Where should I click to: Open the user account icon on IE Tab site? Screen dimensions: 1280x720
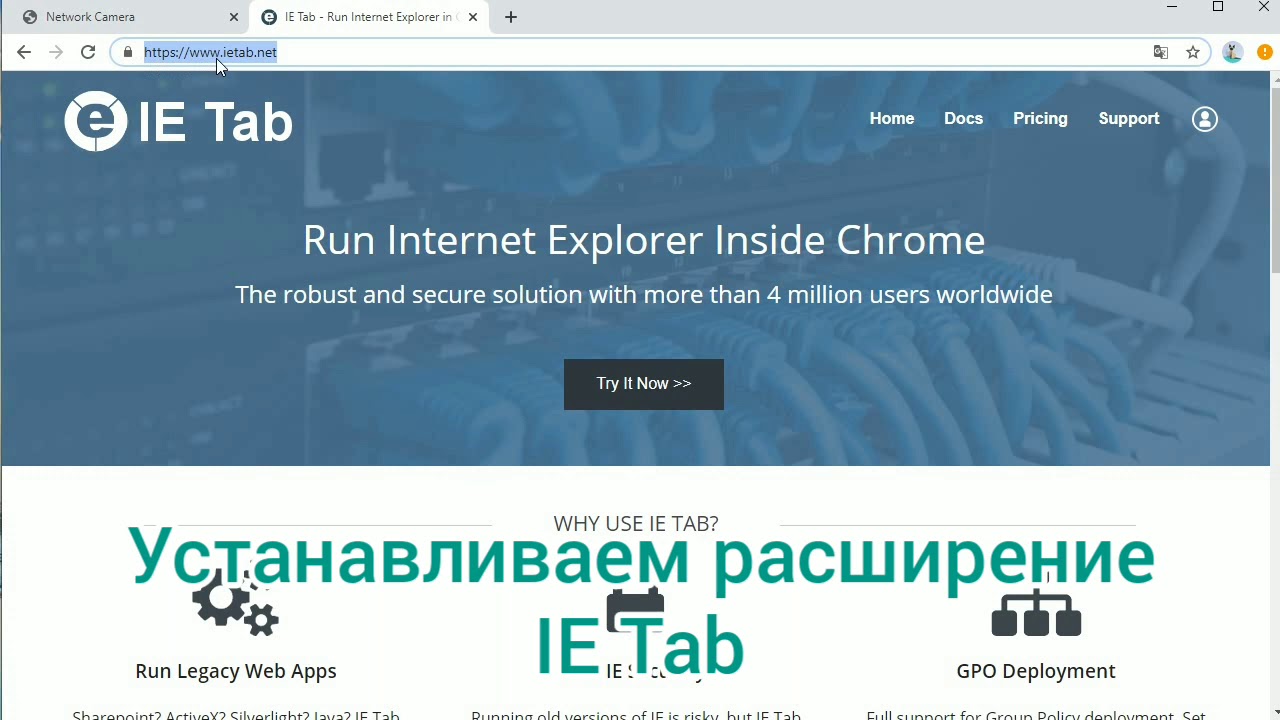coord(1205,119)
